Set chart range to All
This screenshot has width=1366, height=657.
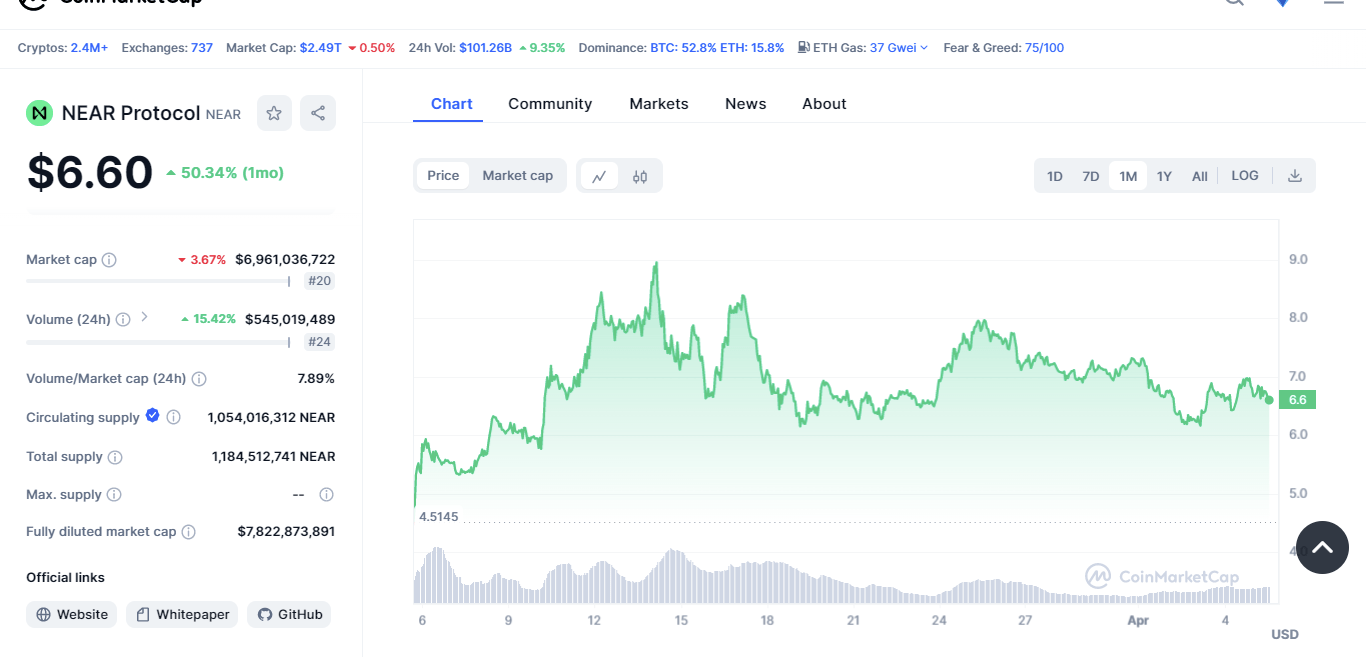click(x=1200, y=176)
